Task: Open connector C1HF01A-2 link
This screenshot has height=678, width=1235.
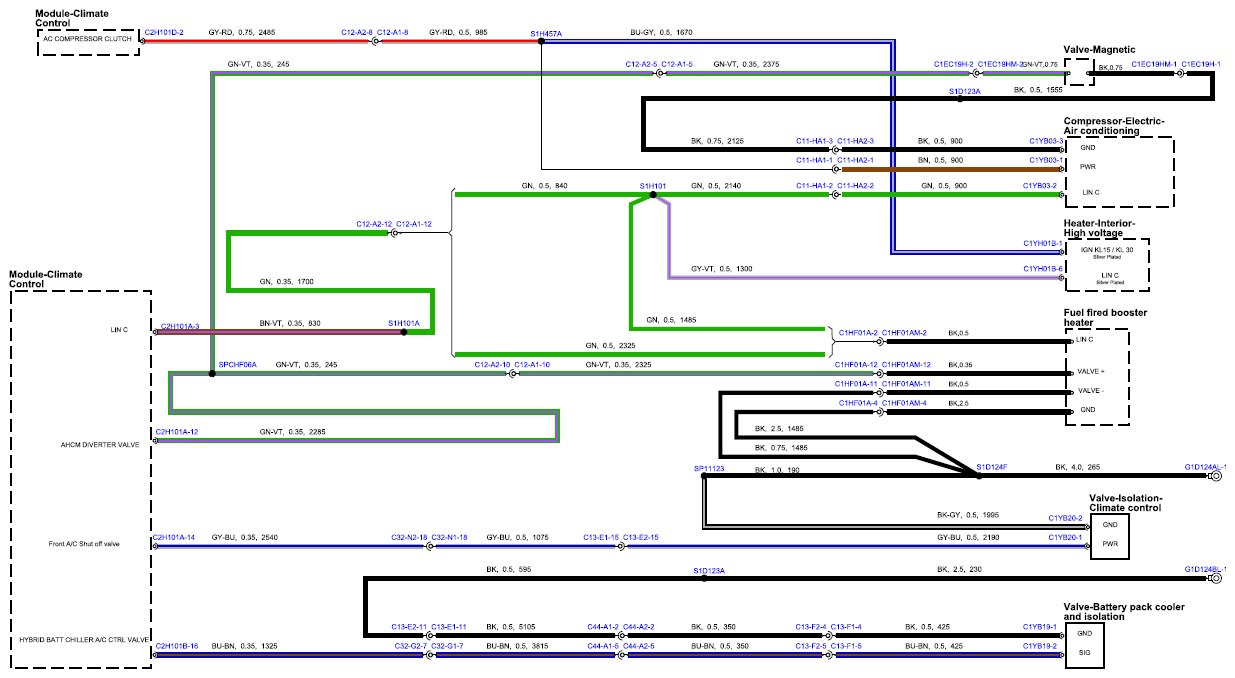Action: (x=858, y=332)
